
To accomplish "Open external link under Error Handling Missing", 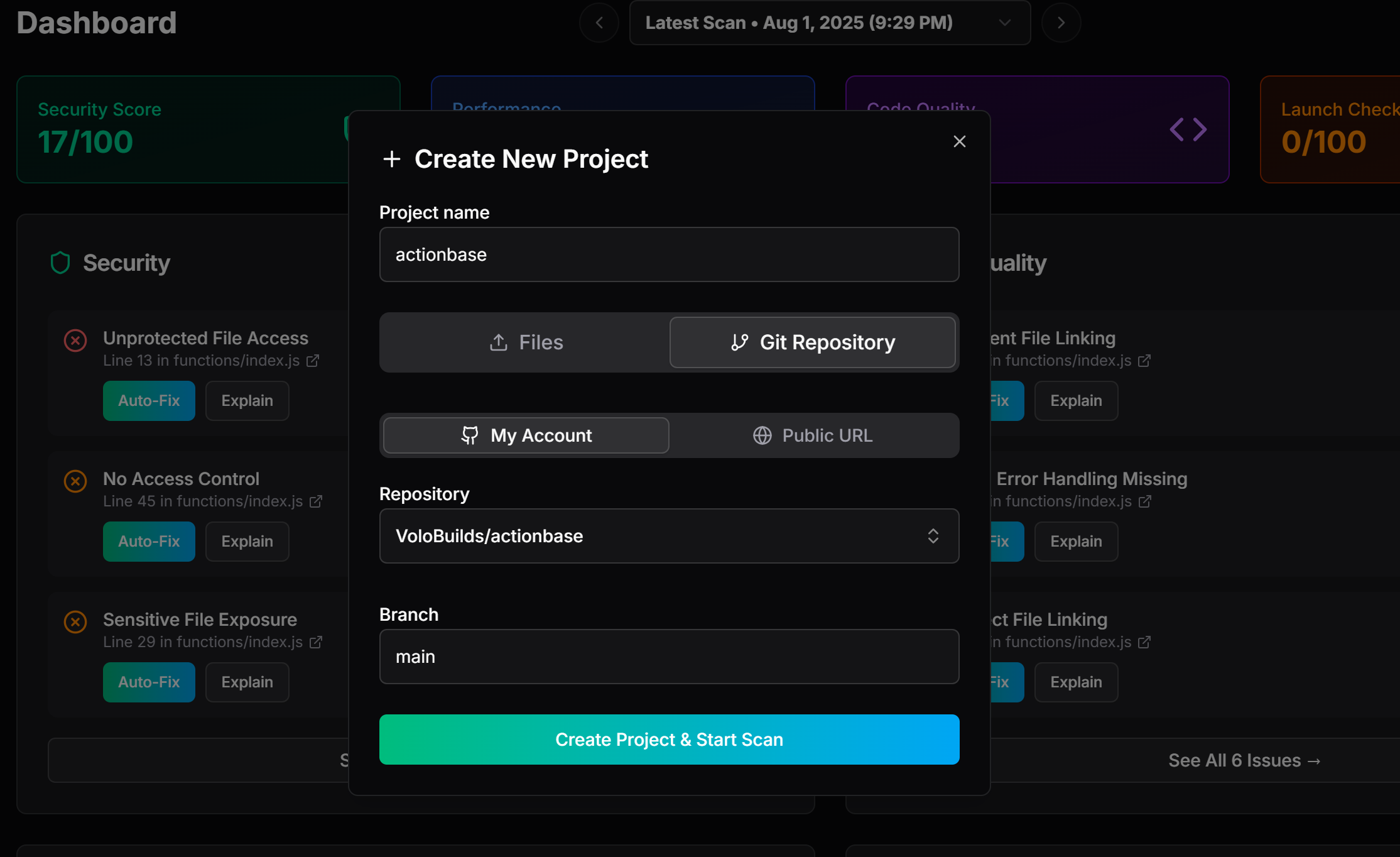I will pos(1144,501).
